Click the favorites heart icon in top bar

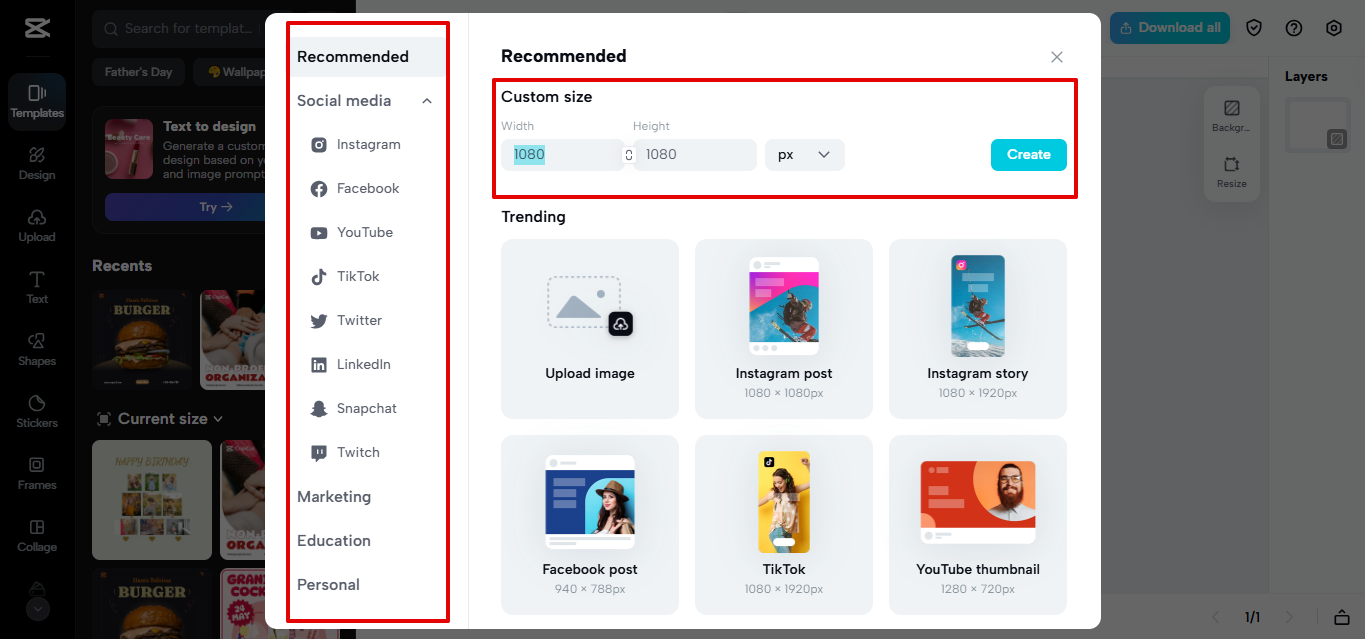pyautogui.click(x=1254, y=27)
